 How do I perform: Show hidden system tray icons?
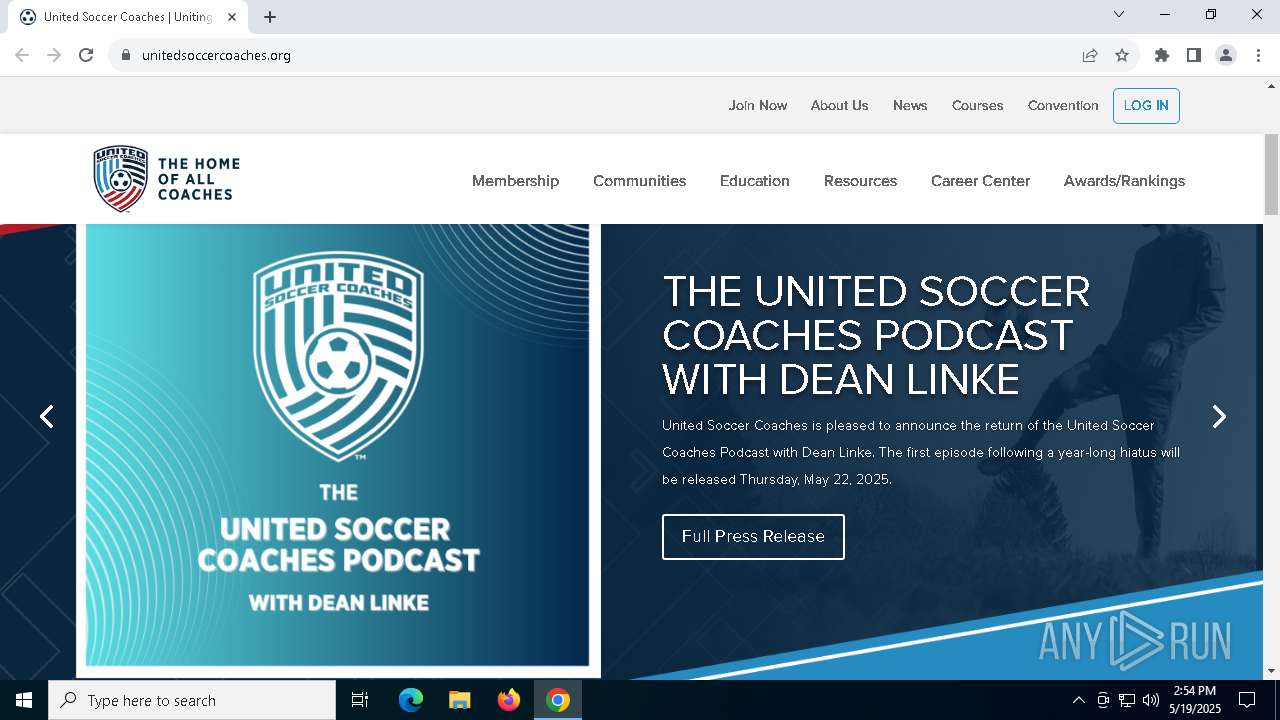click(x=1078, y=700)
